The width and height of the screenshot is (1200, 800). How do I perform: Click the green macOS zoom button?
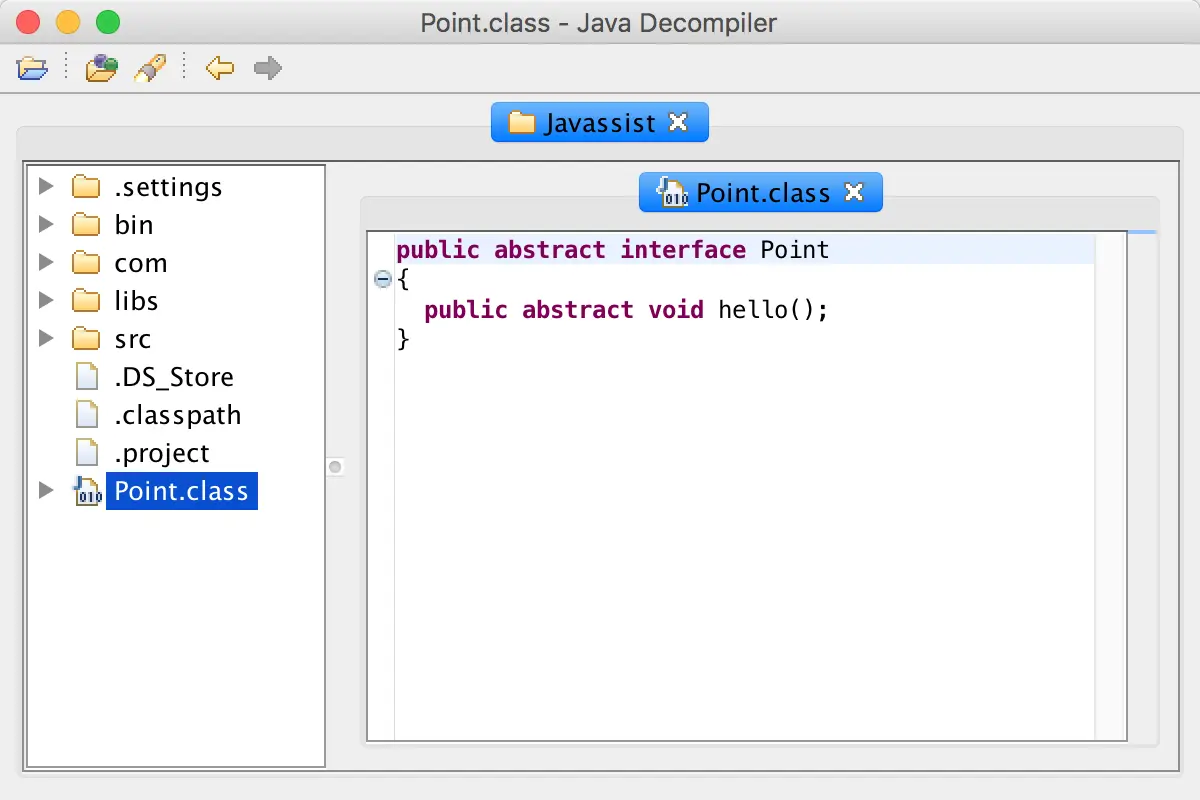pos(106,21)
